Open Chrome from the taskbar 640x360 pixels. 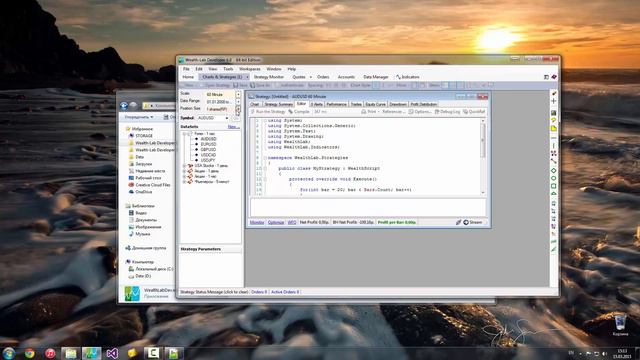pyautogui.click(x=29, y=353)
